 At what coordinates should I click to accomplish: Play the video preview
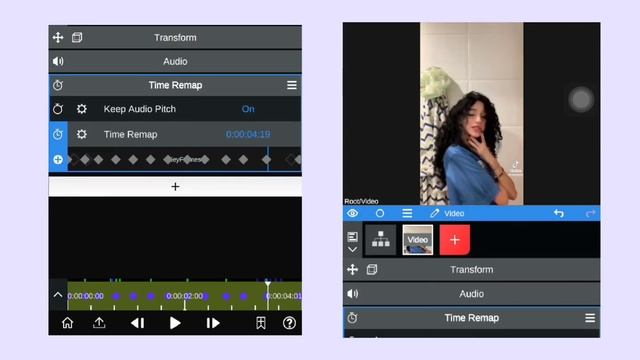[175, 323]
